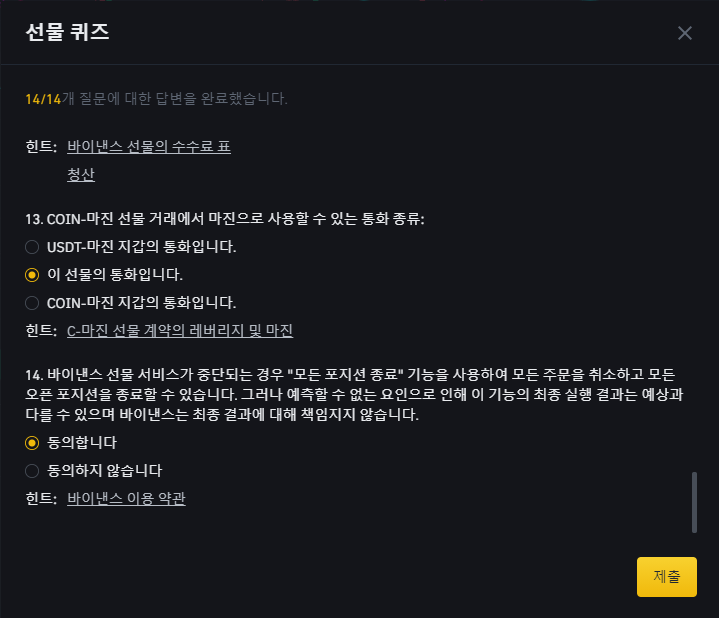The image size is (719, 618).
Task: Open C-마진 선물 계약의 레버리지 및 마진 link
Action: (180, 331)
